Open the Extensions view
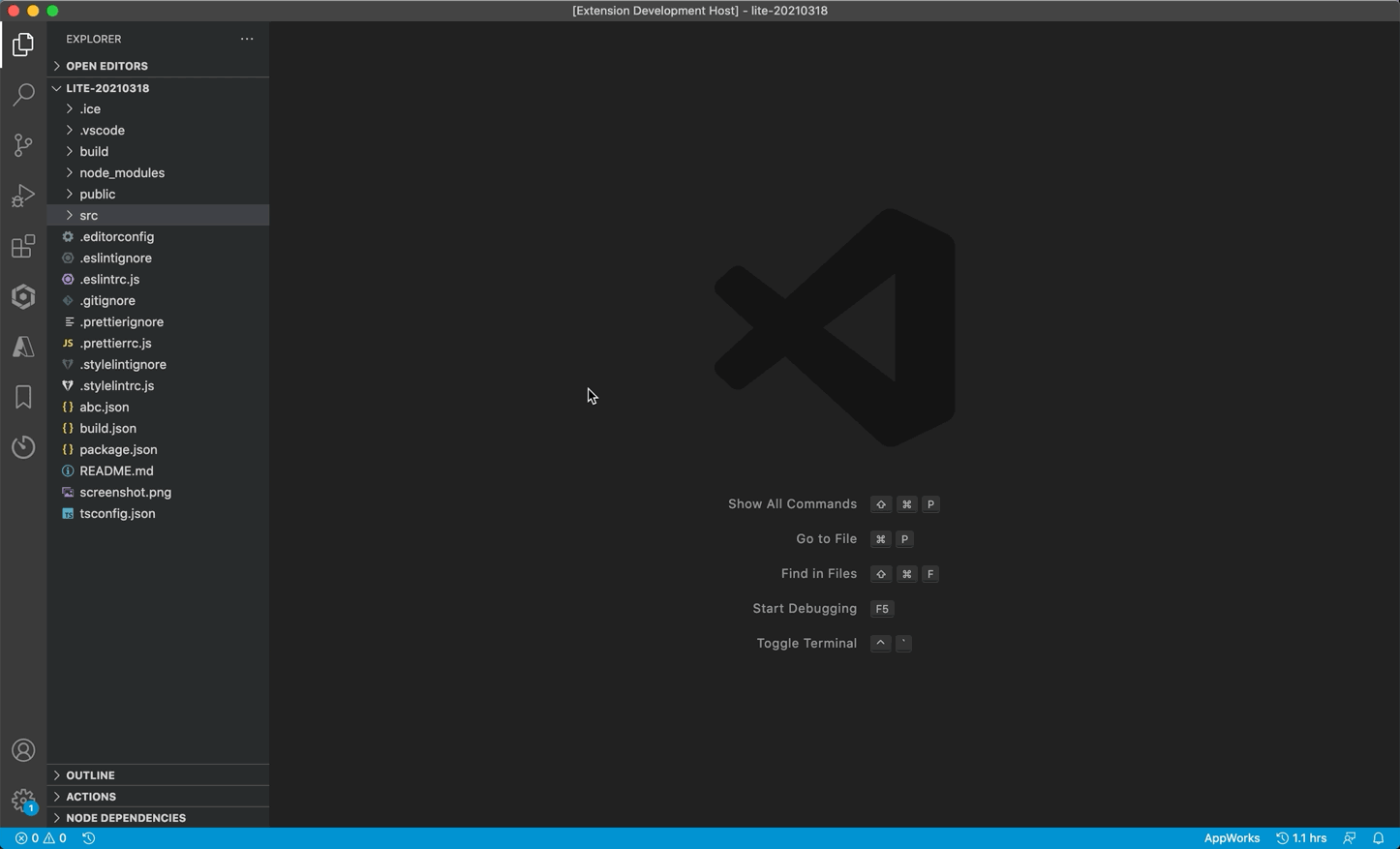 [23, 246]
